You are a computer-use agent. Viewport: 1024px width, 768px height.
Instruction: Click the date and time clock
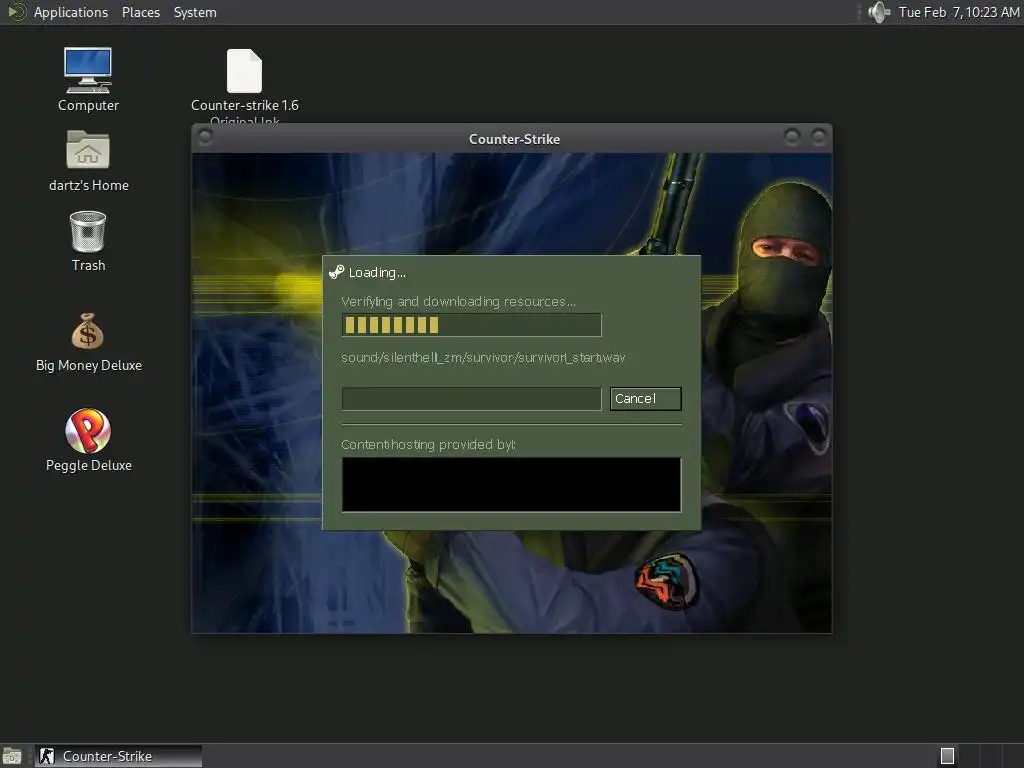(x=959, y=12)
